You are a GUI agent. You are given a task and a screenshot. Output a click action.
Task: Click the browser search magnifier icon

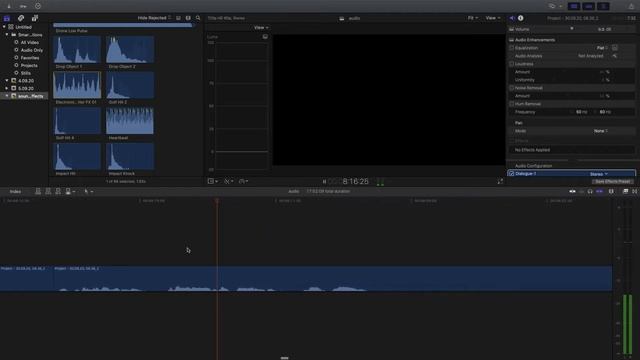[198, 18]
